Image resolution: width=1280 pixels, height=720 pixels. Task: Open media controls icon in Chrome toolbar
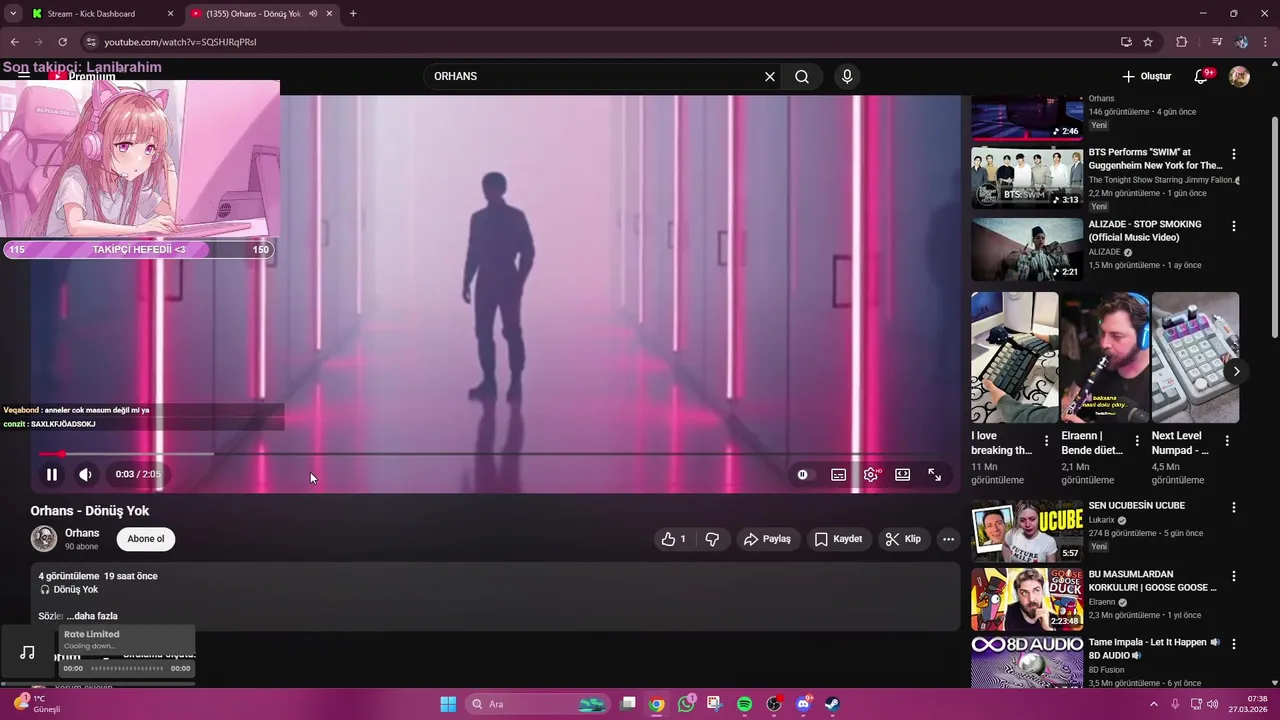pyautogui.click(x=1217, y=42)
